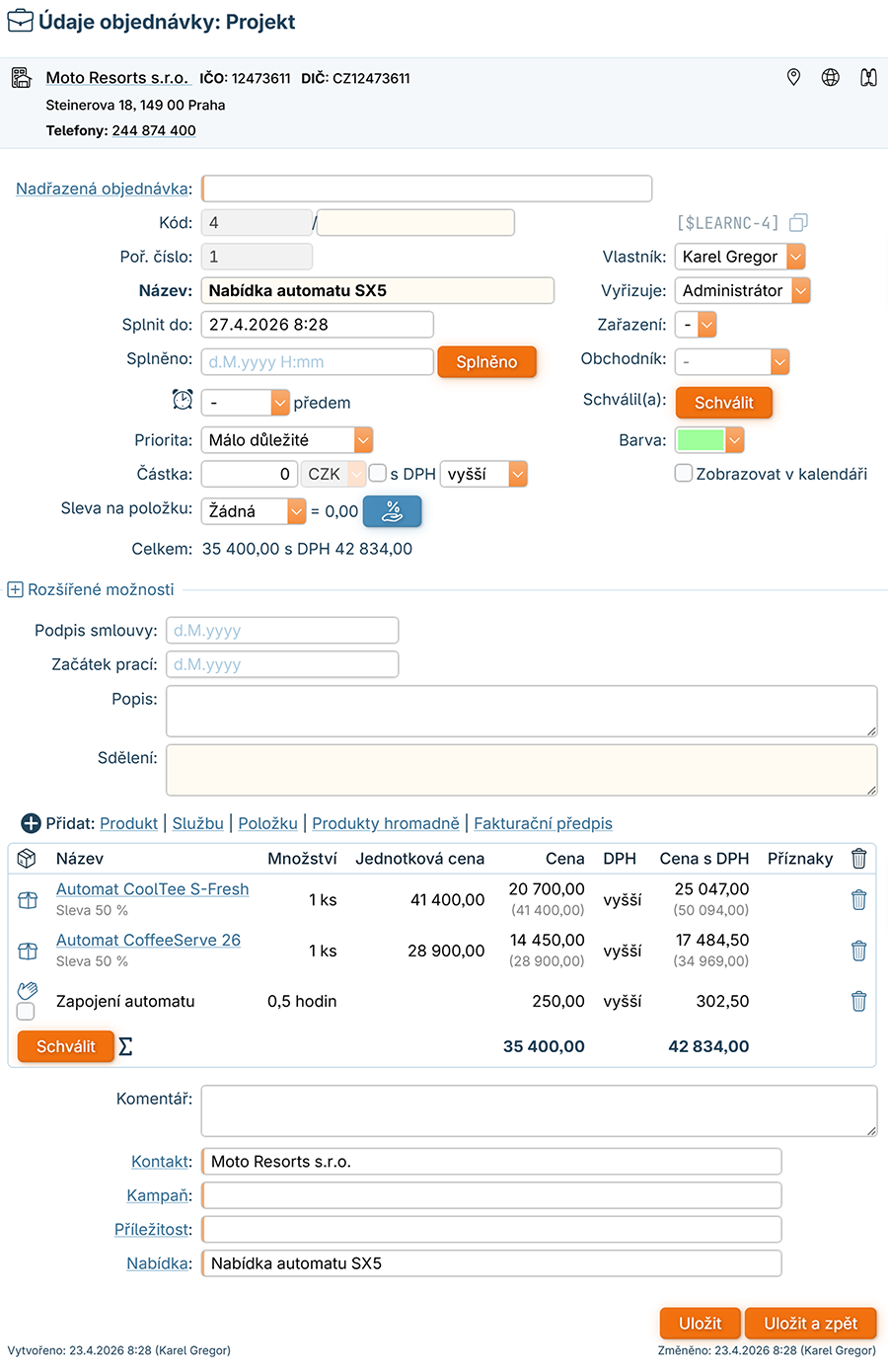Open the Priorita dropdown
888x1372 pixels.
pyautogui.click(x=286, y=440)
